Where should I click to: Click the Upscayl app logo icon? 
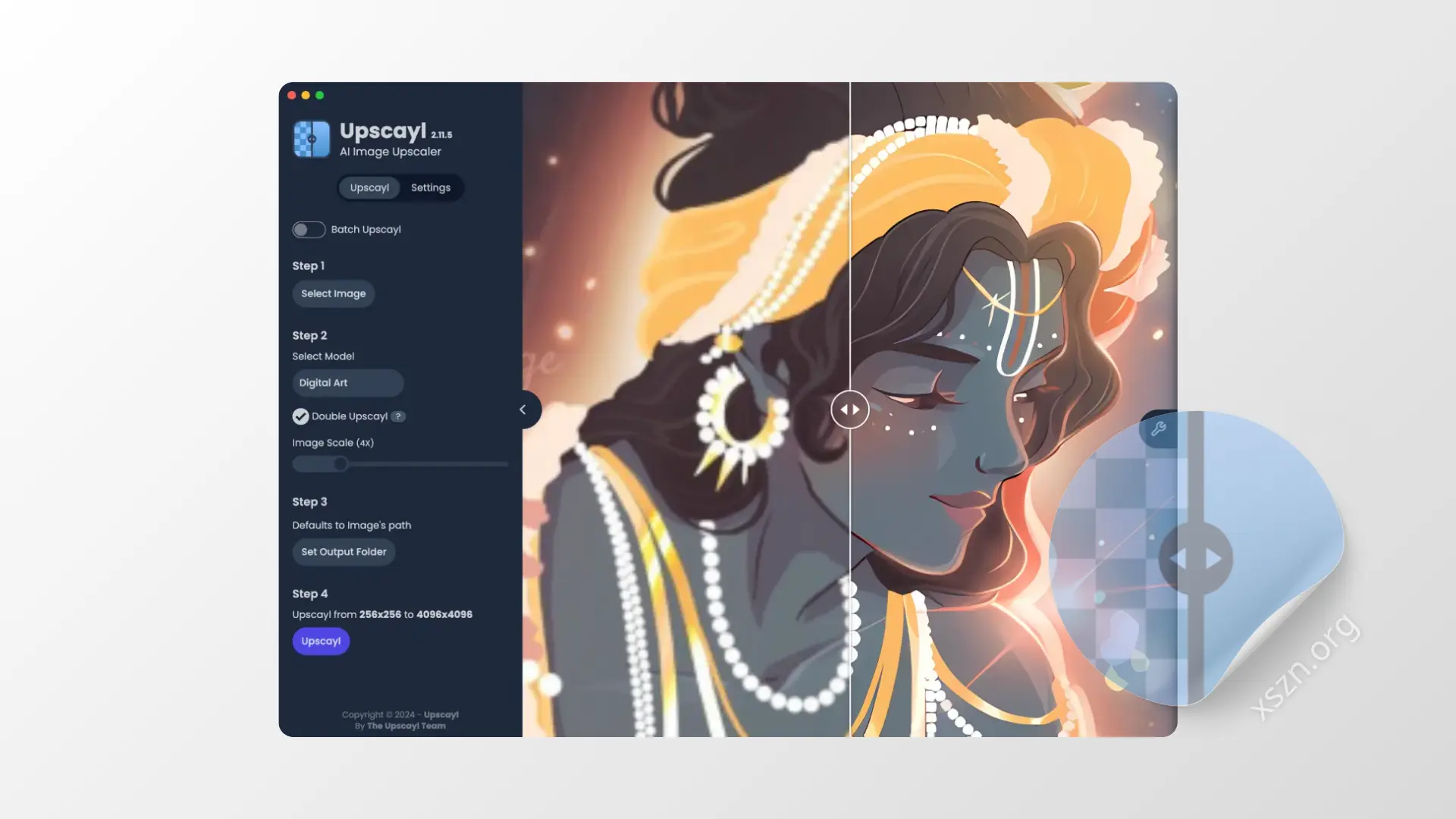(x=312, y=139)
